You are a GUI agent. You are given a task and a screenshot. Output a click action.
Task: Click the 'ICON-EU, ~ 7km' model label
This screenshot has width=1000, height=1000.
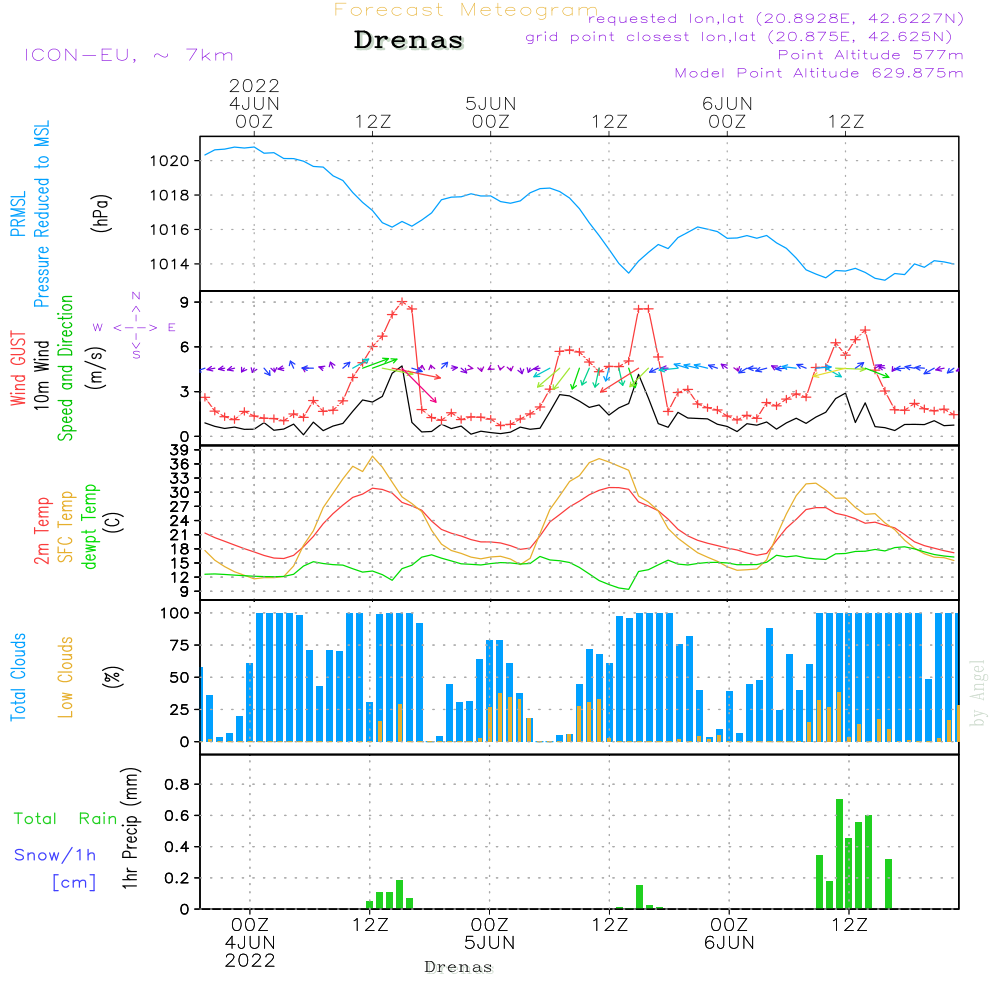[x=129, y=55]
